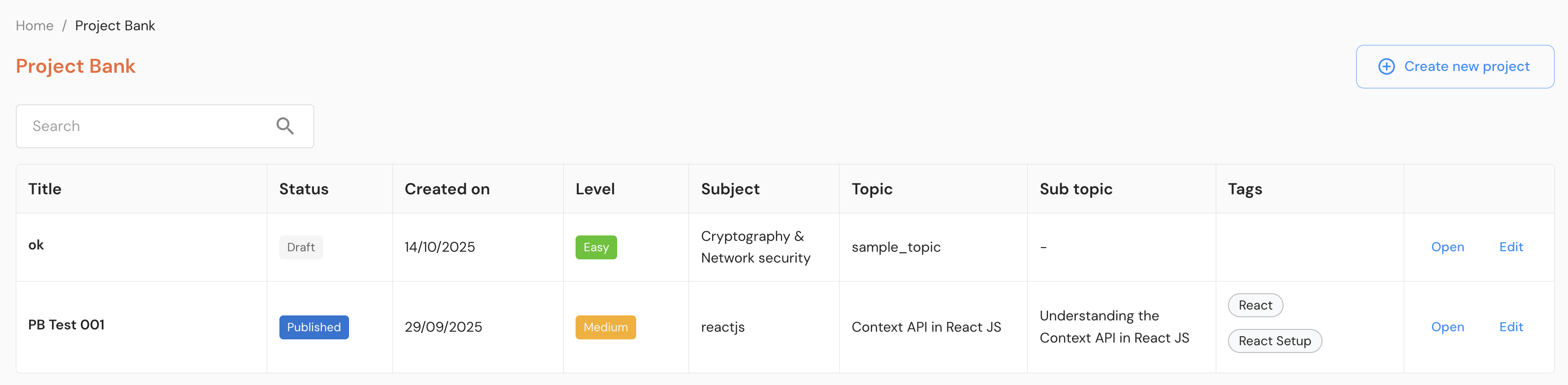Click the Title column header
Image resolution: width=1568 pixels, height=385 pixels.
tap(44, 189)
